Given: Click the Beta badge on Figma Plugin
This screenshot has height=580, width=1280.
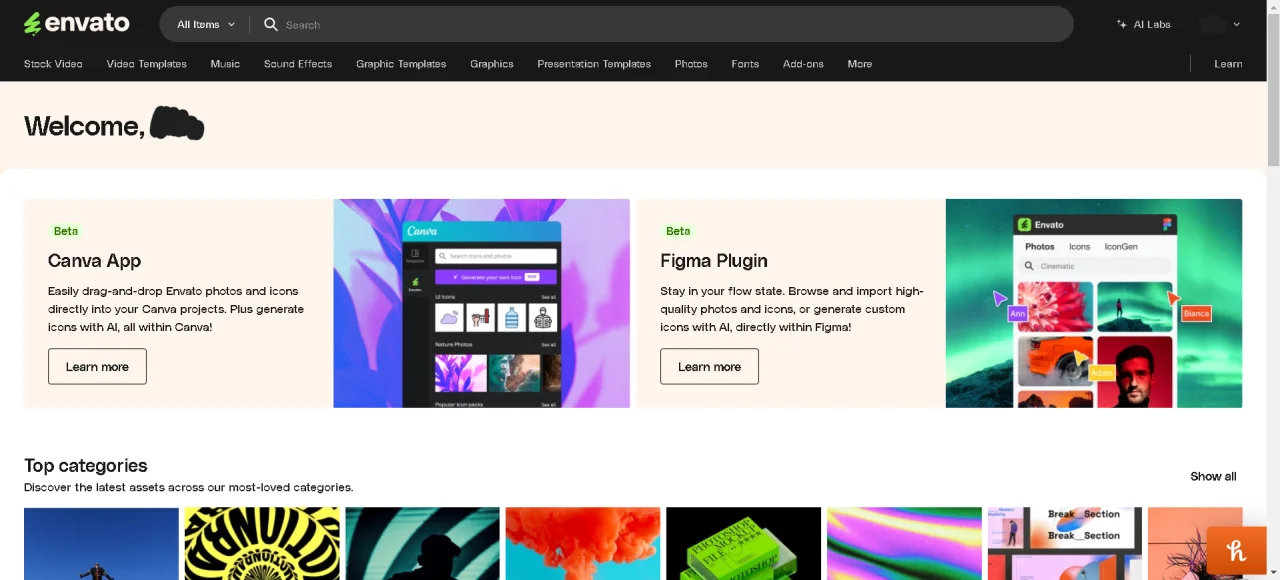Looking at the screenshot, I should [678, 231].
